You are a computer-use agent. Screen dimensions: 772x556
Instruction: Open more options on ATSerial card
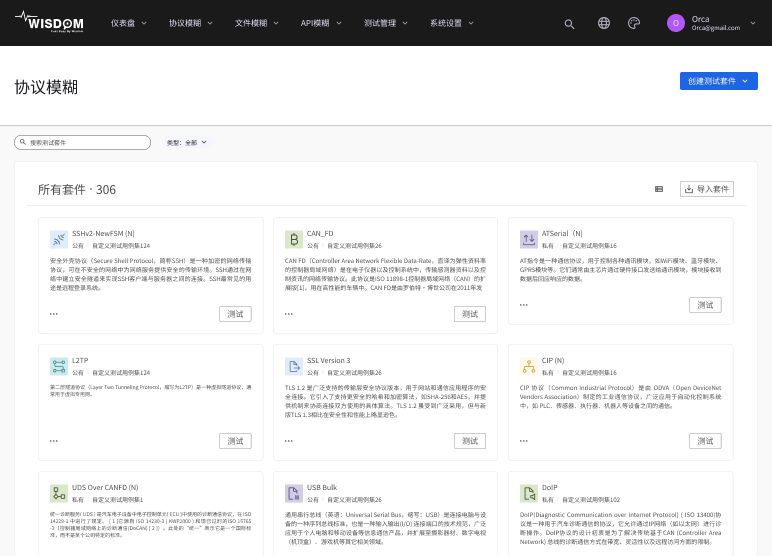click(x=523, y=305)
